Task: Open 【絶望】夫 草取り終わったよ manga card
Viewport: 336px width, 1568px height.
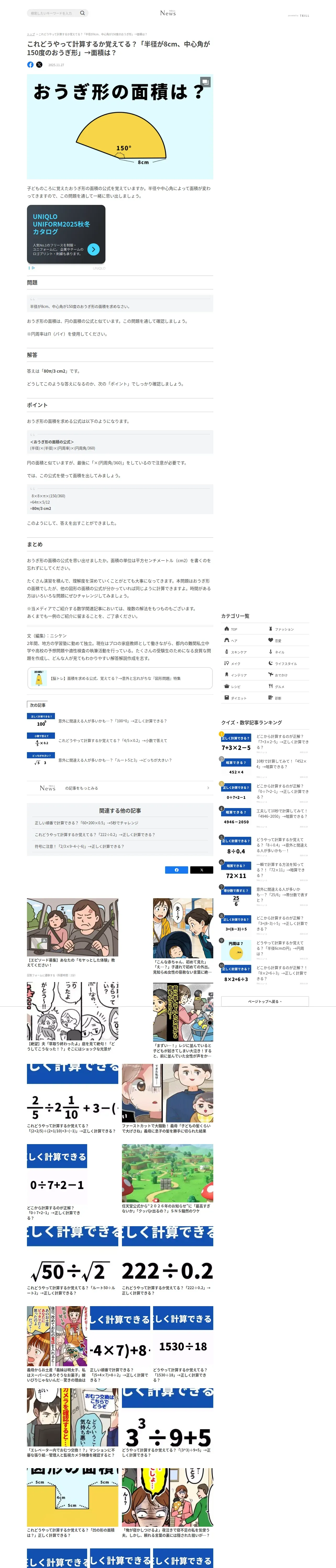Action: (x=72, y=1017)
